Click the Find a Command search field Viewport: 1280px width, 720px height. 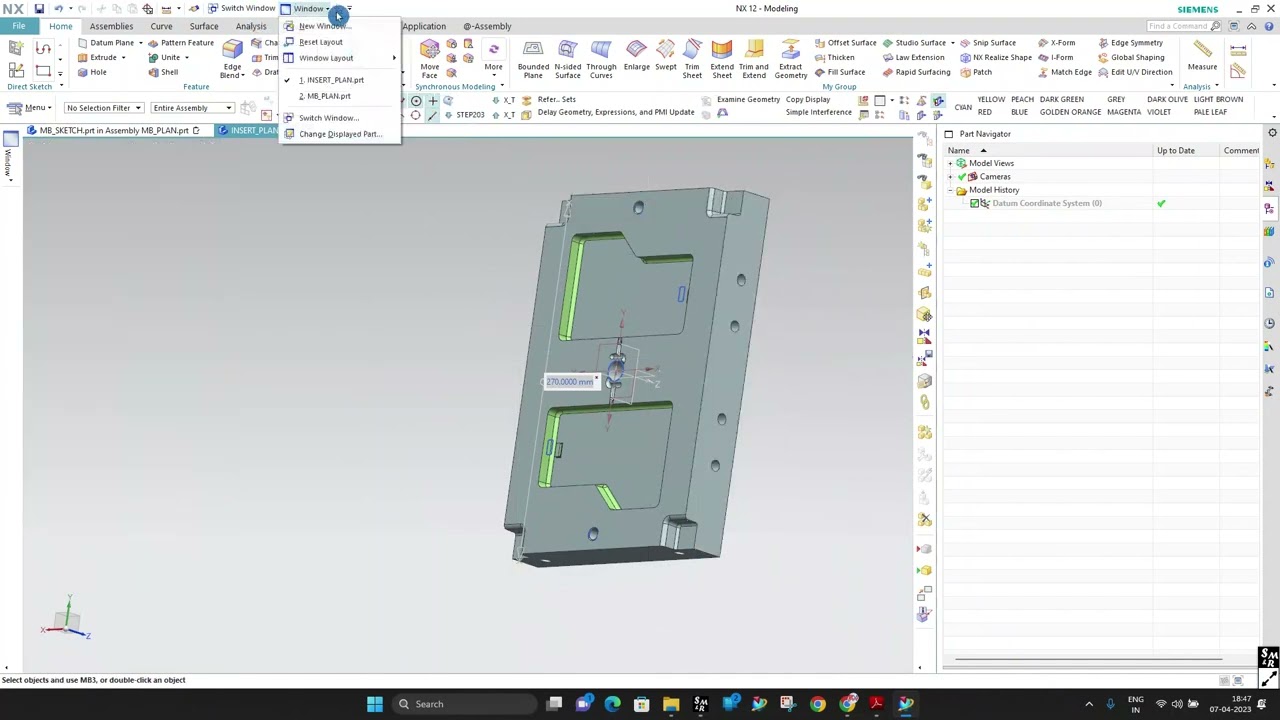1183,26
